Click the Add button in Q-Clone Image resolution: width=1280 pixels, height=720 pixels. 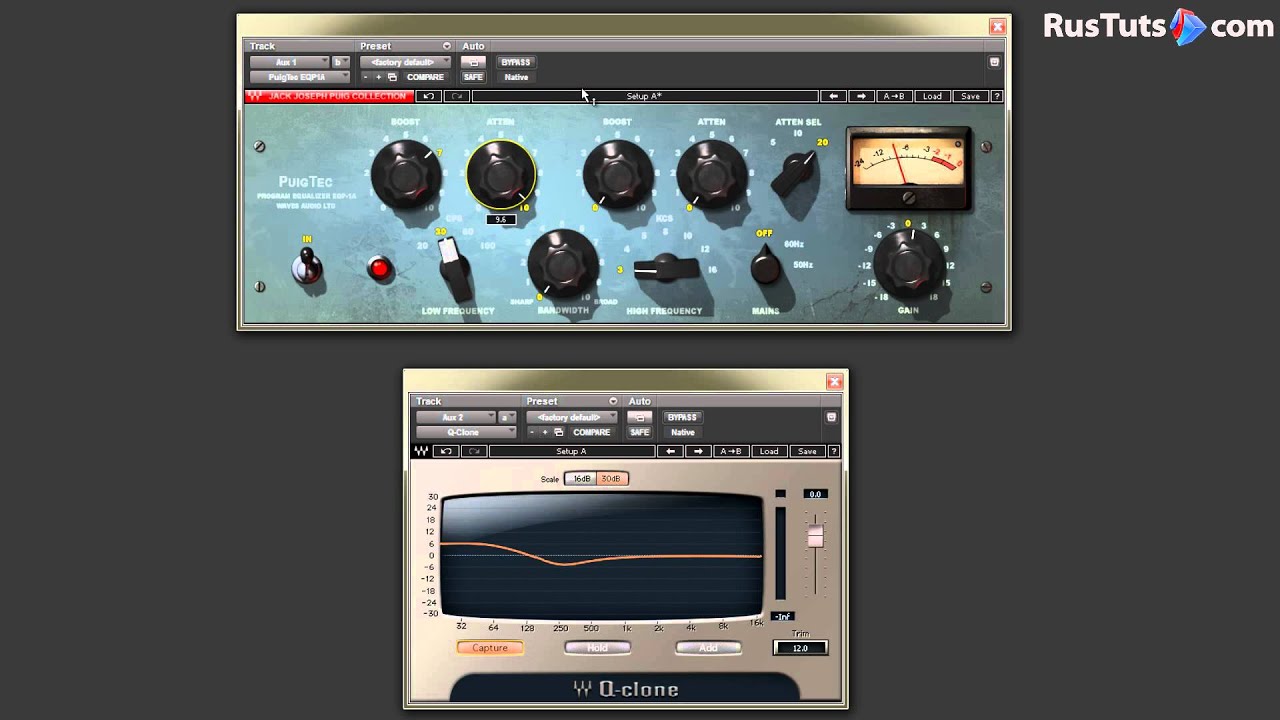pyautogui.click(x=708, y=648)
